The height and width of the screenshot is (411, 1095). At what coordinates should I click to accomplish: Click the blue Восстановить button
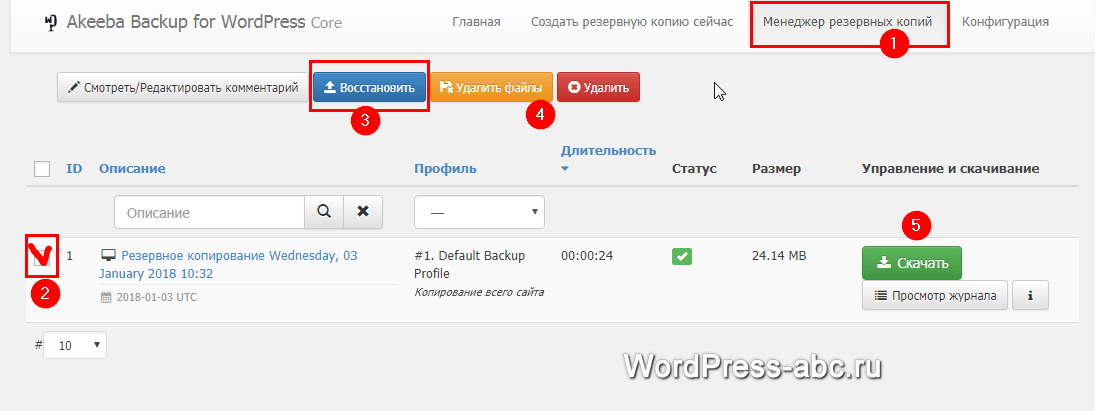369,88
